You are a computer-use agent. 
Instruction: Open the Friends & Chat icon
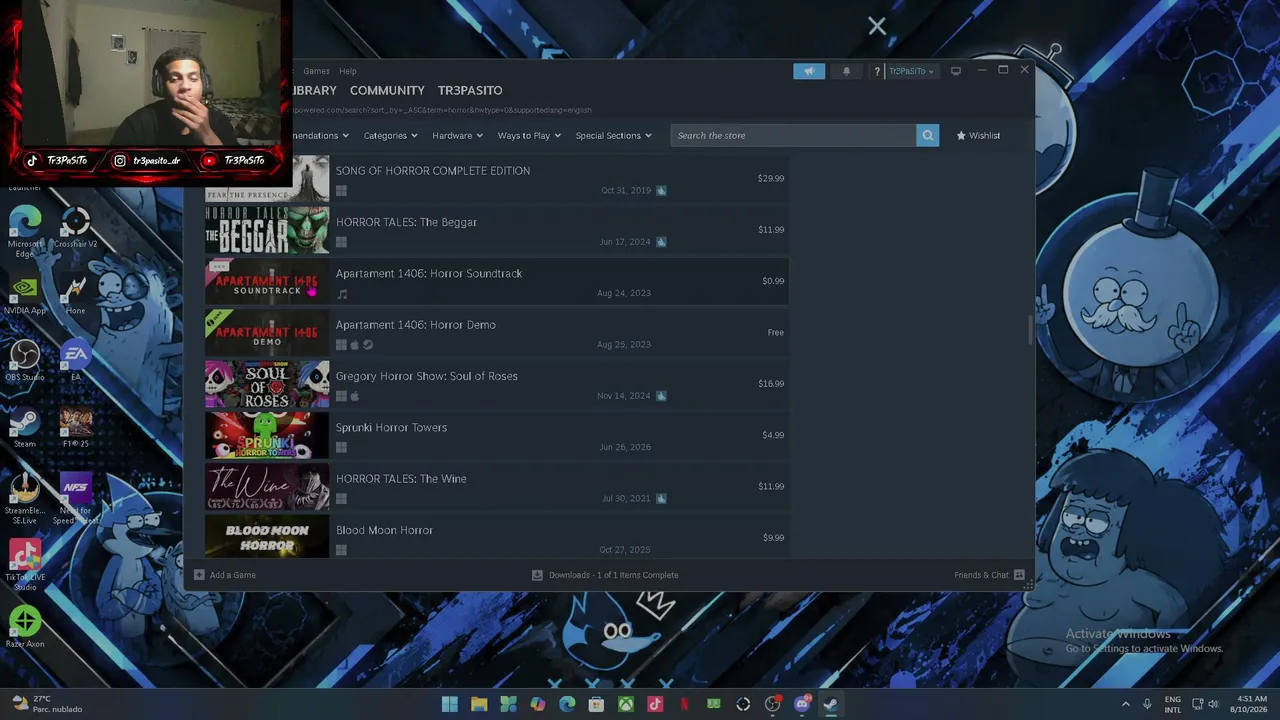point(1019,575)
